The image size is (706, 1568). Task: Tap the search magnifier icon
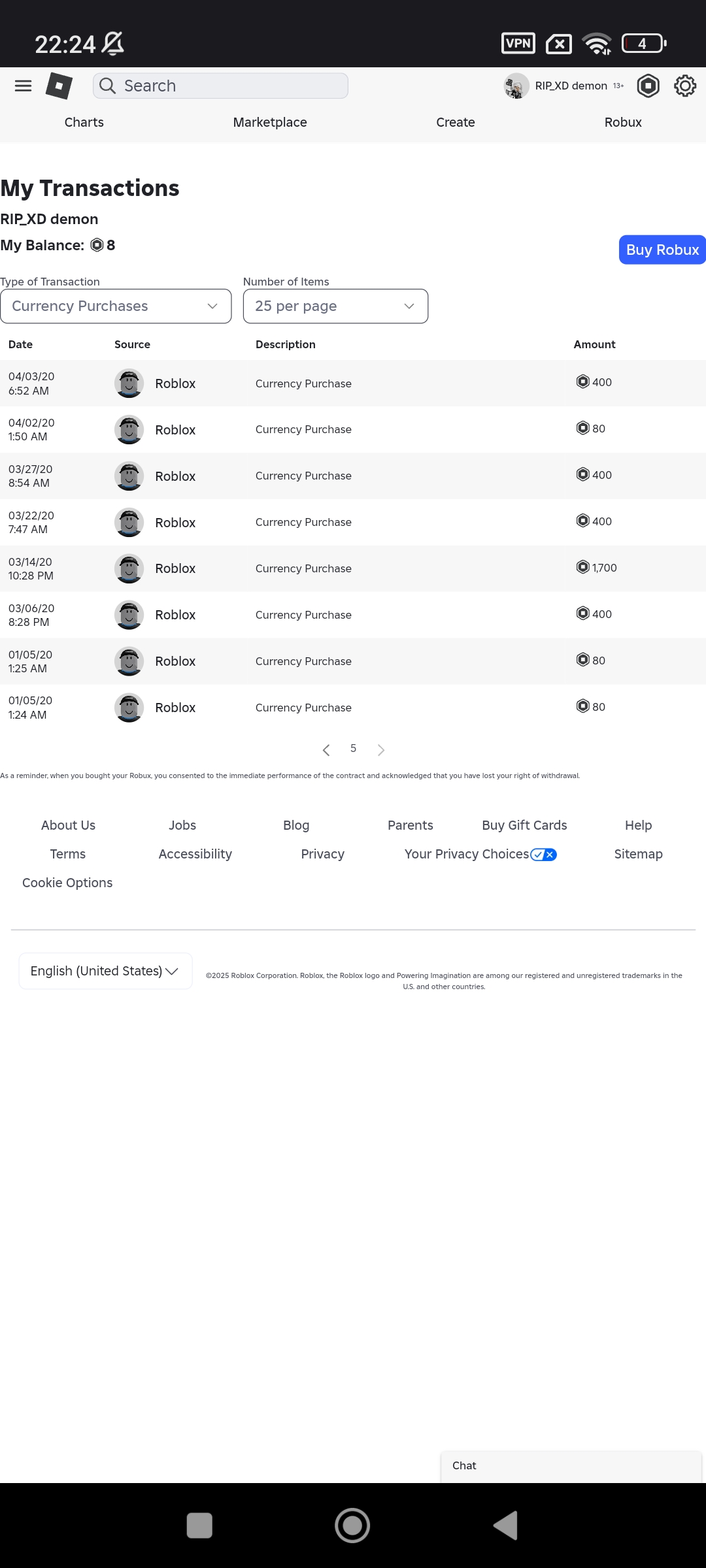pos(107,86)
